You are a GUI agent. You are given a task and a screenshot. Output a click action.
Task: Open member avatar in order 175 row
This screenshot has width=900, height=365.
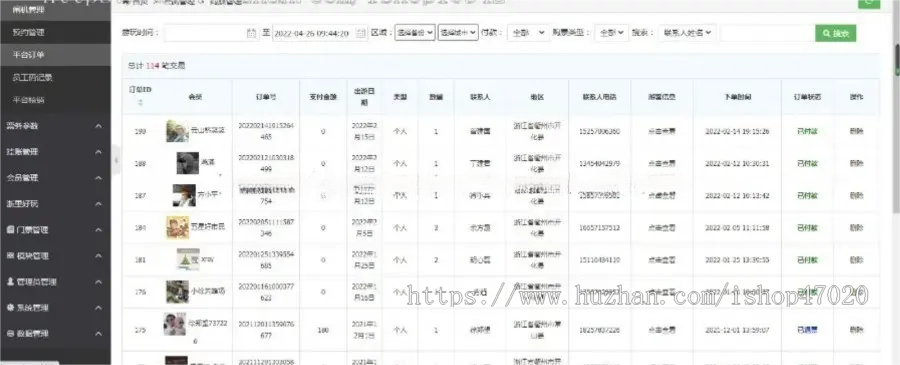[x=174, y=324]
